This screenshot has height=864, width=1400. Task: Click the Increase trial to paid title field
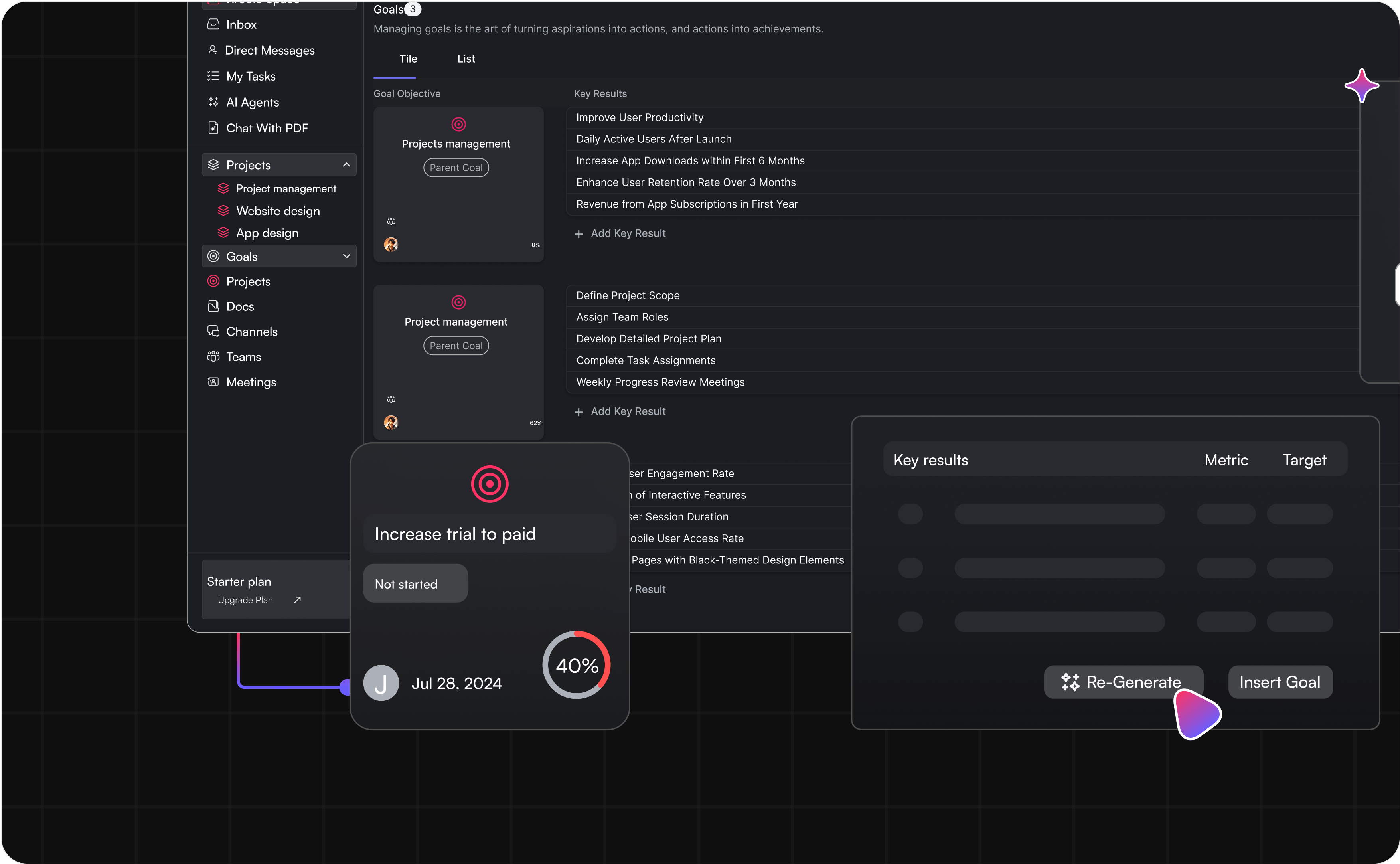(489, 534)
